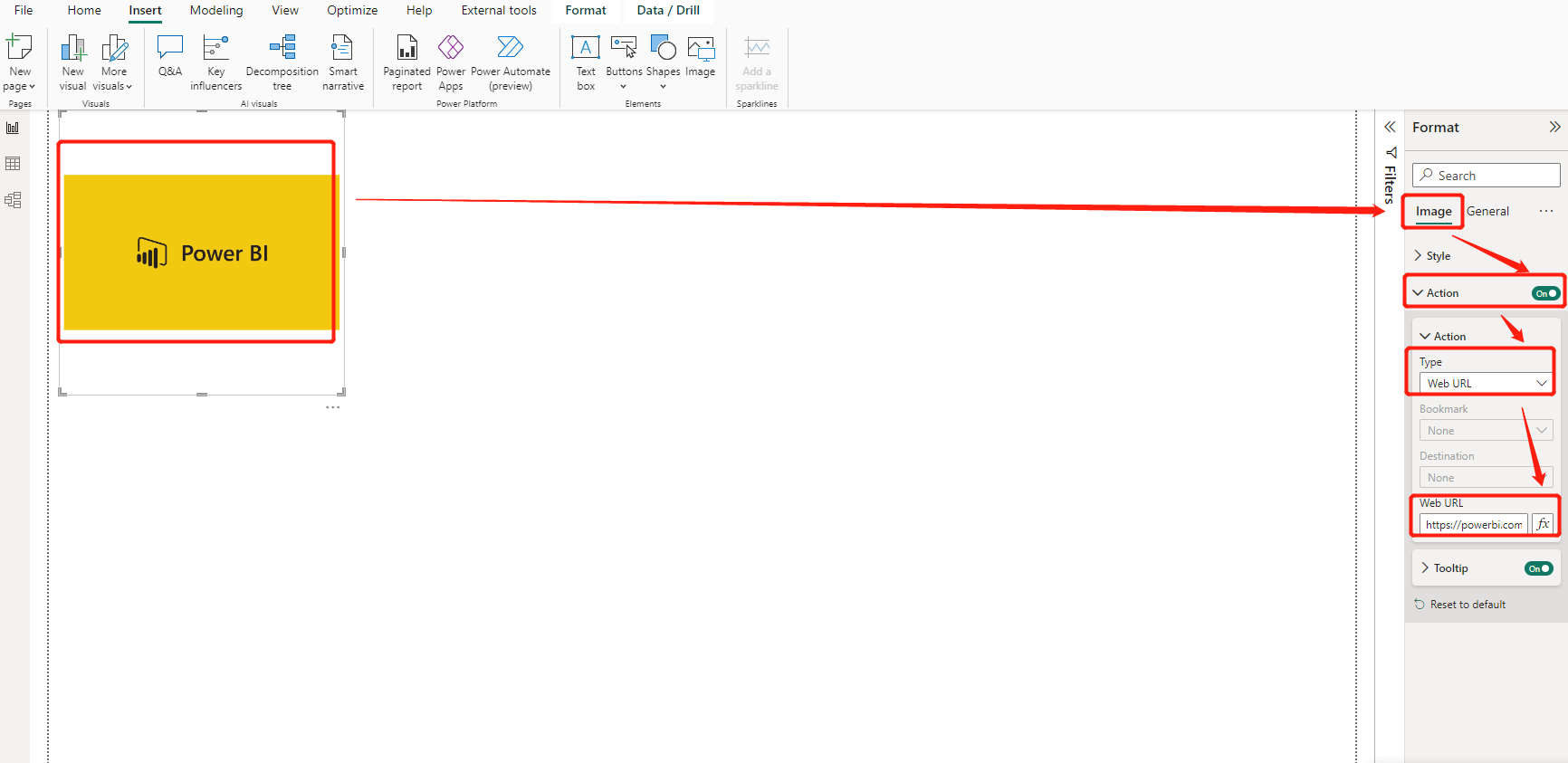Insert an Image element
1568x763 pixels.
pyautogui.click(x=701, y=55)
